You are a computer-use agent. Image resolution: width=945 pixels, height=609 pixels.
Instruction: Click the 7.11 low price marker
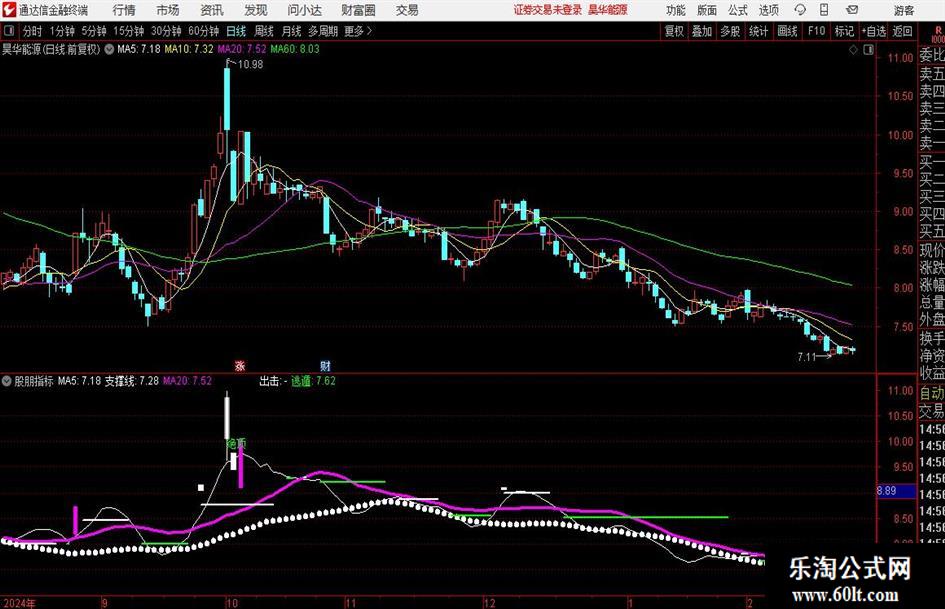point(806,357)
